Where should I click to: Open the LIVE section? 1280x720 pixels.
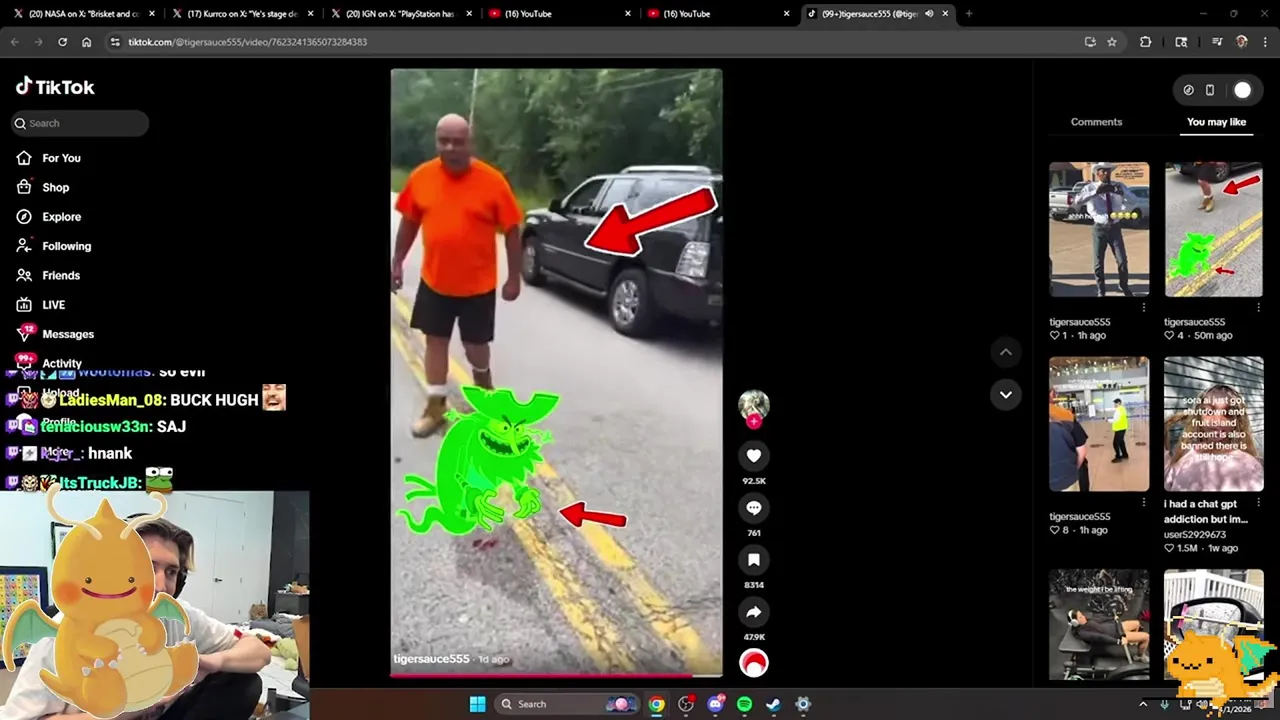pos(53,304)
